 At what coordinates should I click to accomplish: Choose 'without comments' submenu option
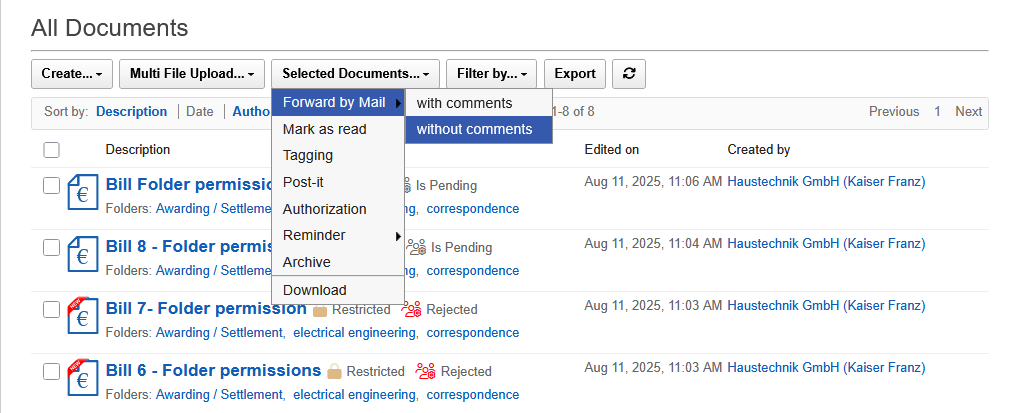(x=474, y=129)
